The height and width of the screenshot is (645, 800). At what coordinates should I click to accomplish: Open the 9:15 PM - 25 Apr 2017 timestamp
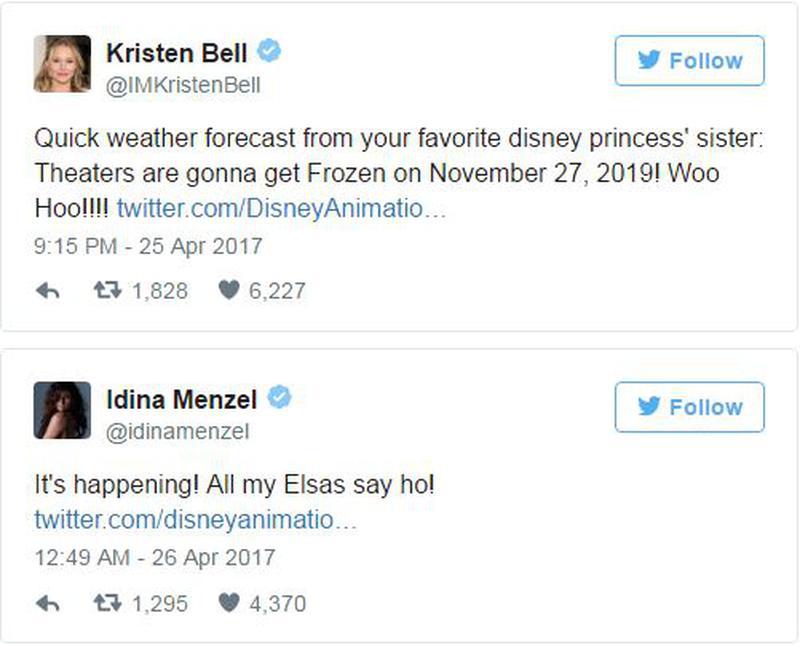pyautogui.click(x=148, y=246)
